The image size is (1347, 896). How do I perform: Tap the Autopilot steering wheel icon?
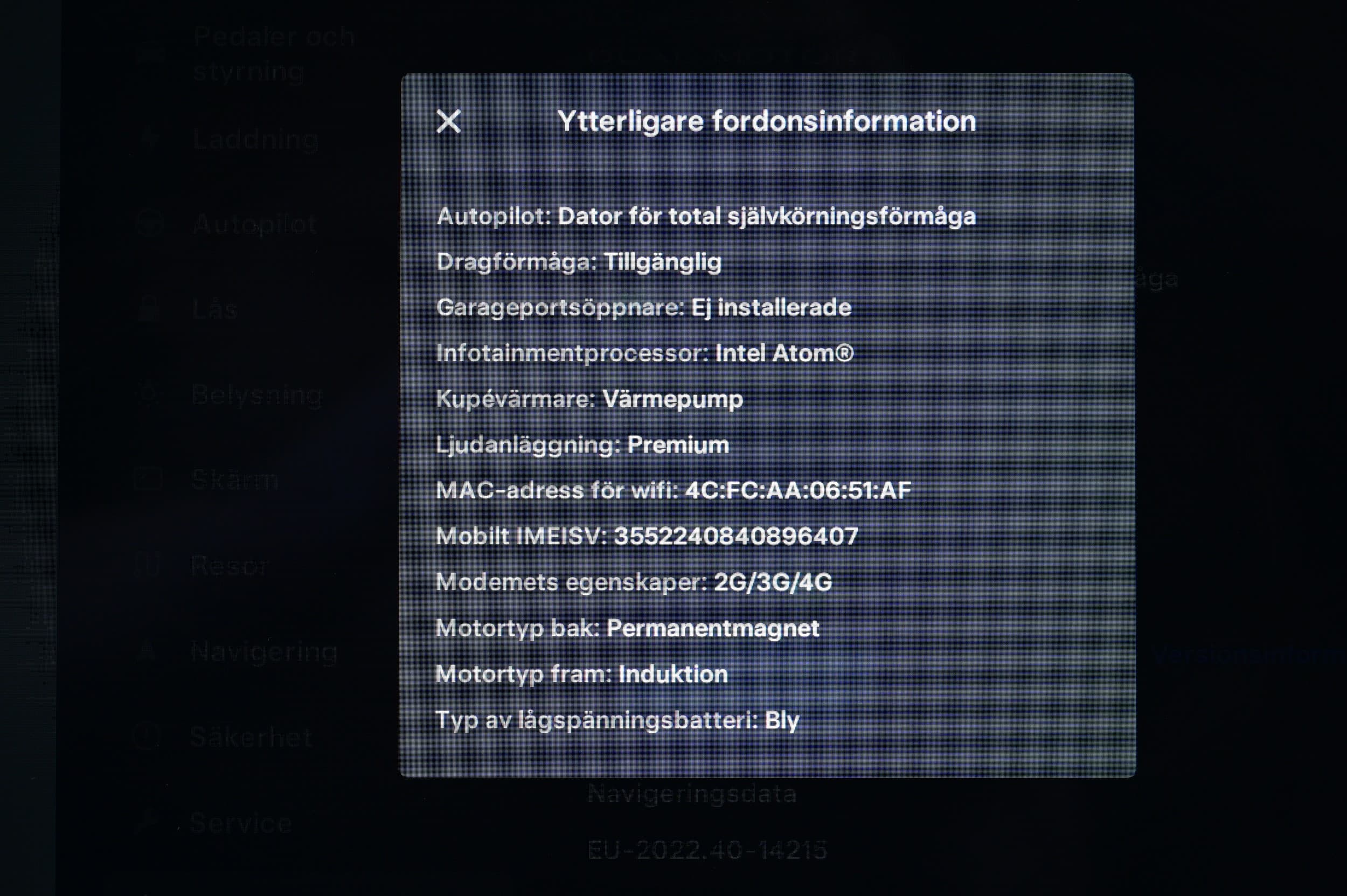[x=150, y=224]
